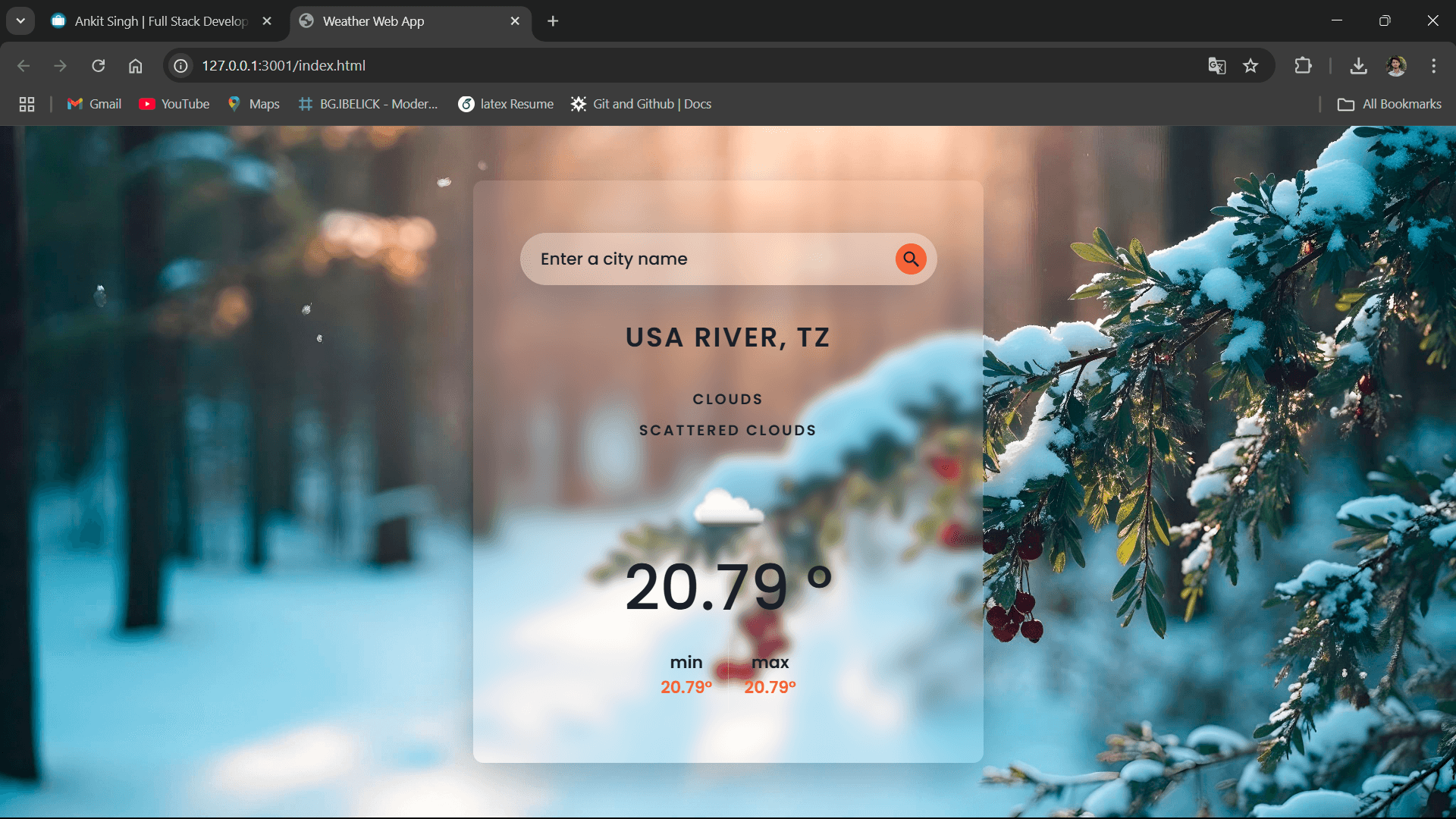Open the YouTube bookmark
The height and width of the screenshot is (819, 1456).
click(x=174, y=104)
